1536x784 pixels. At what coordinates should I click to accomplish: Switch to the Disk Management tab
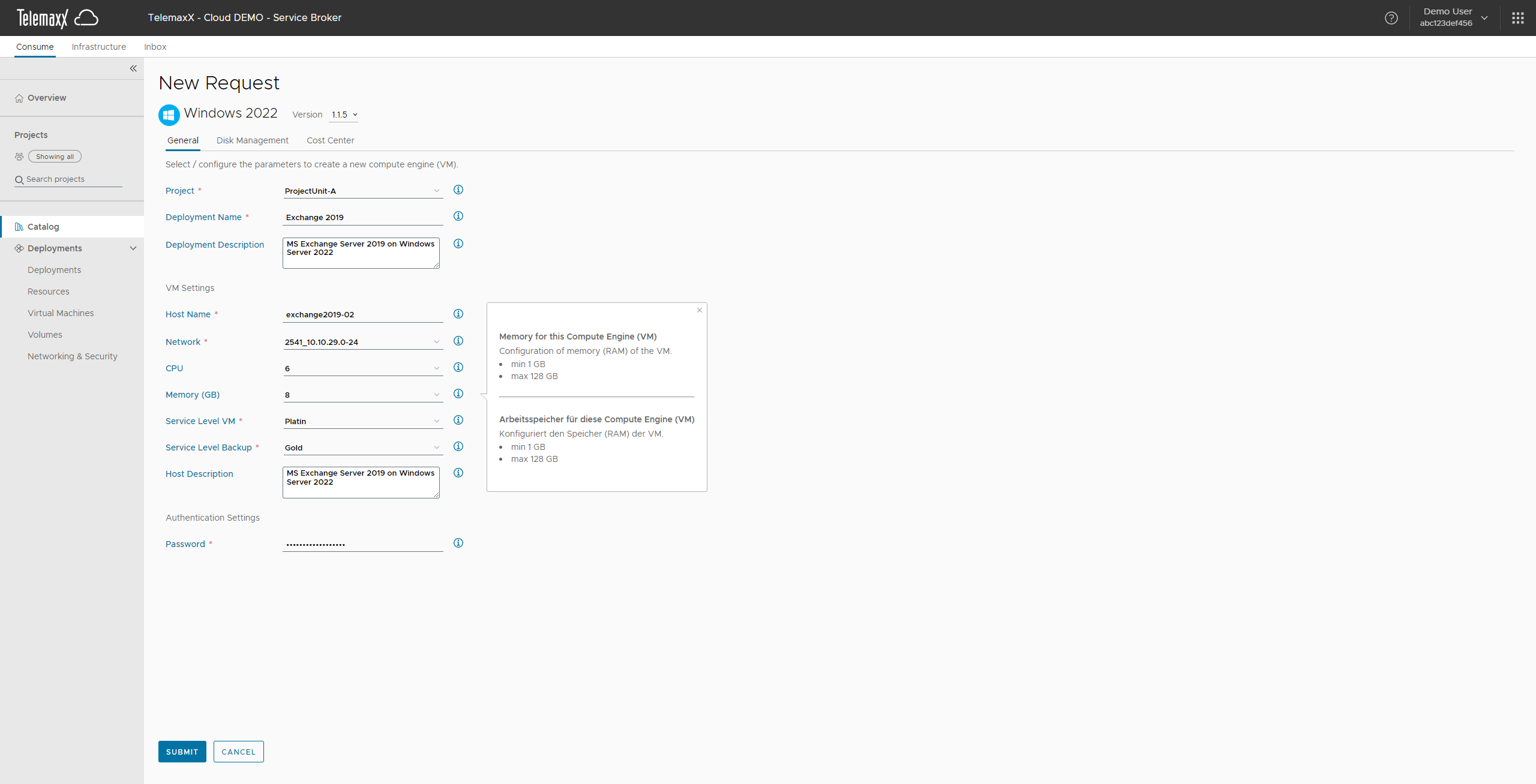point(252,140)
